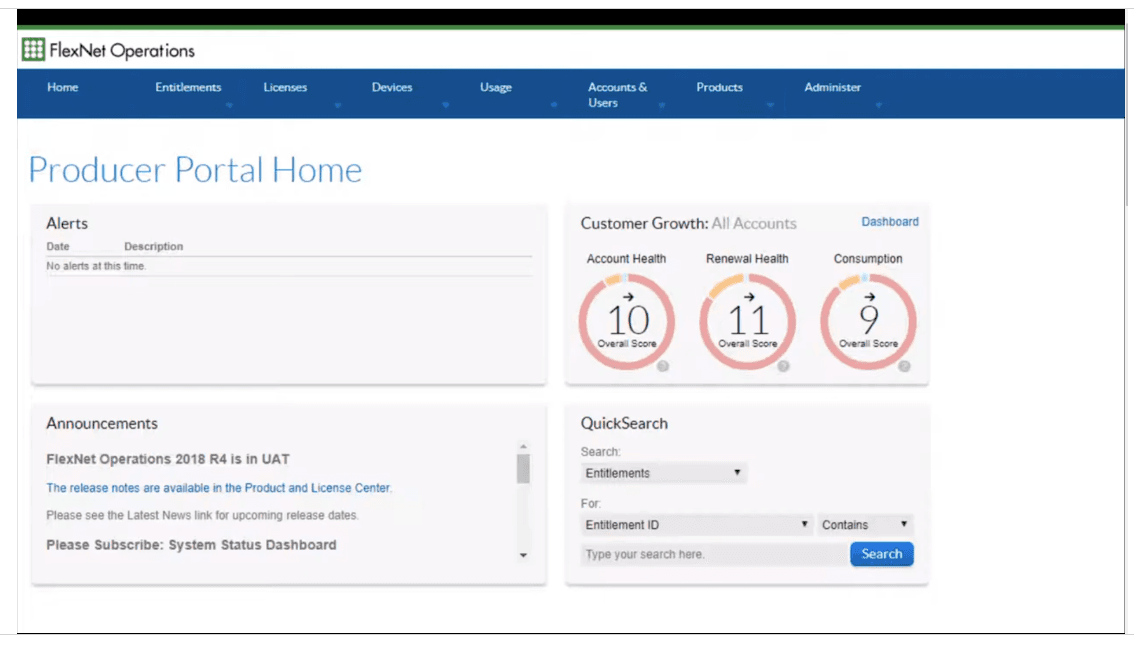Click the Consumption help question icon
This screenshot has height=646, width=1134.
pyautogui.click(x=904, y=366)
